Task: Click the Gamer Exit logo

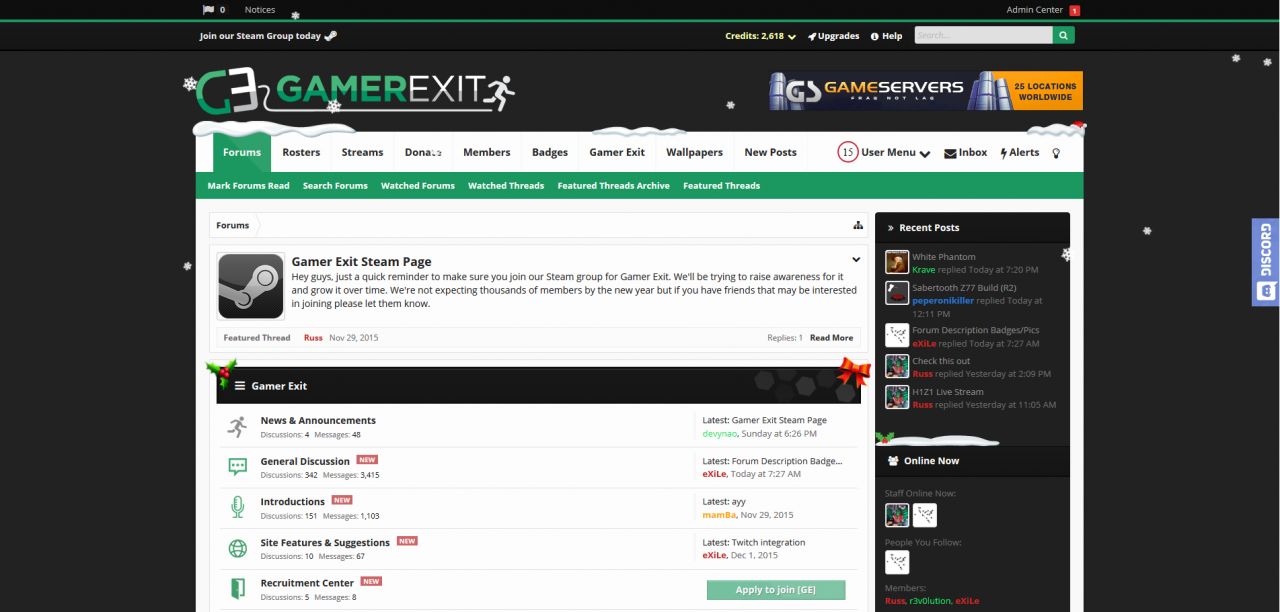Action: coord(355,91)
